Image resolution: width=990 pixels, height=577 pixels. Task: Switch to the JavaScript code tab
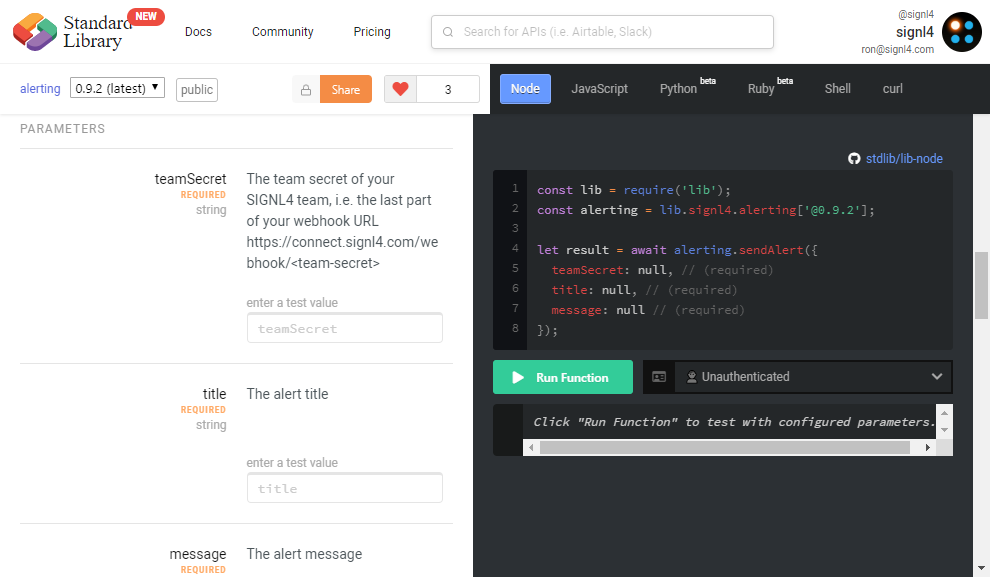(599, 89)
